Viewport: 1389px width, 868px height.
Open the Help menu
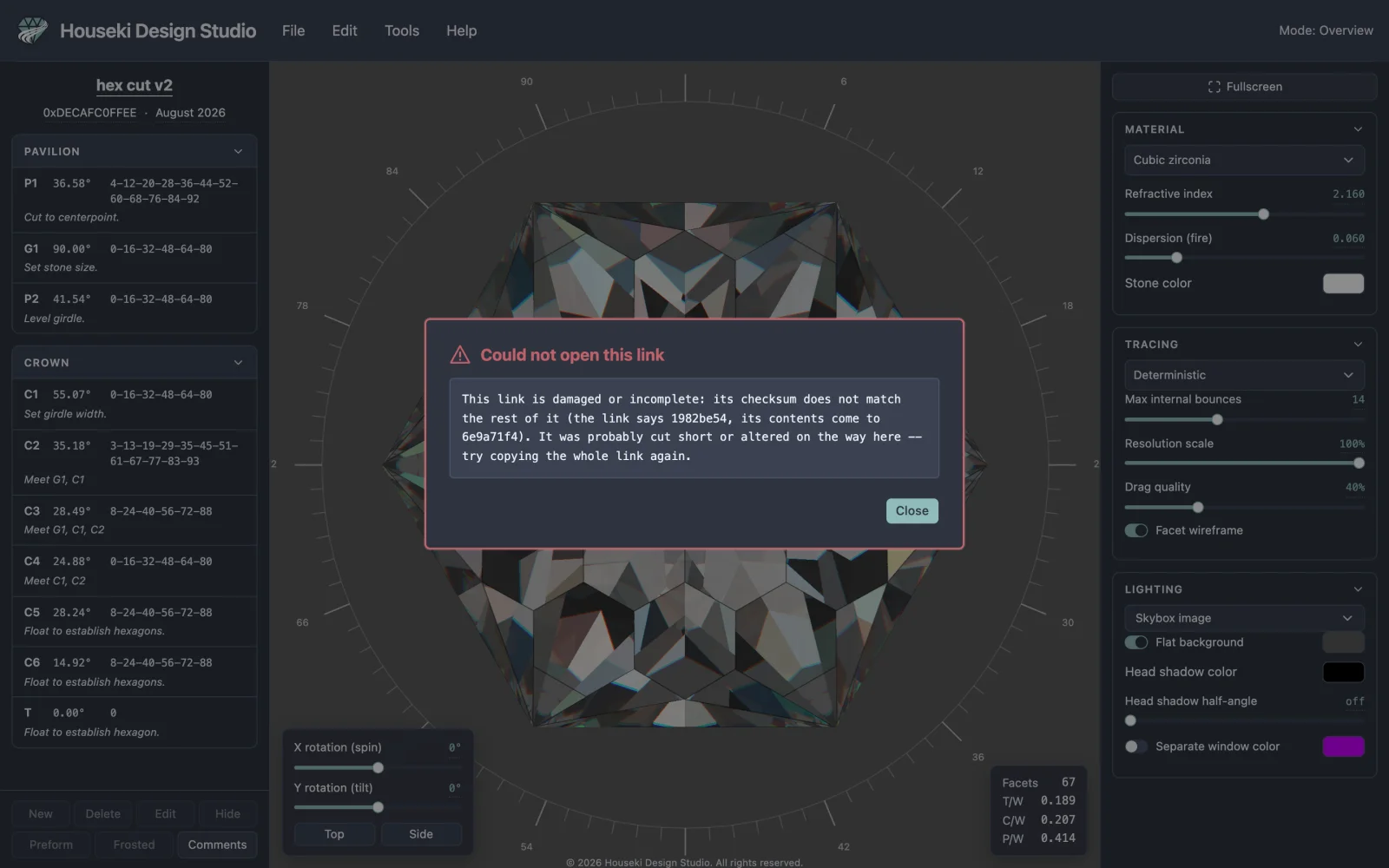(x=462, y=30)
